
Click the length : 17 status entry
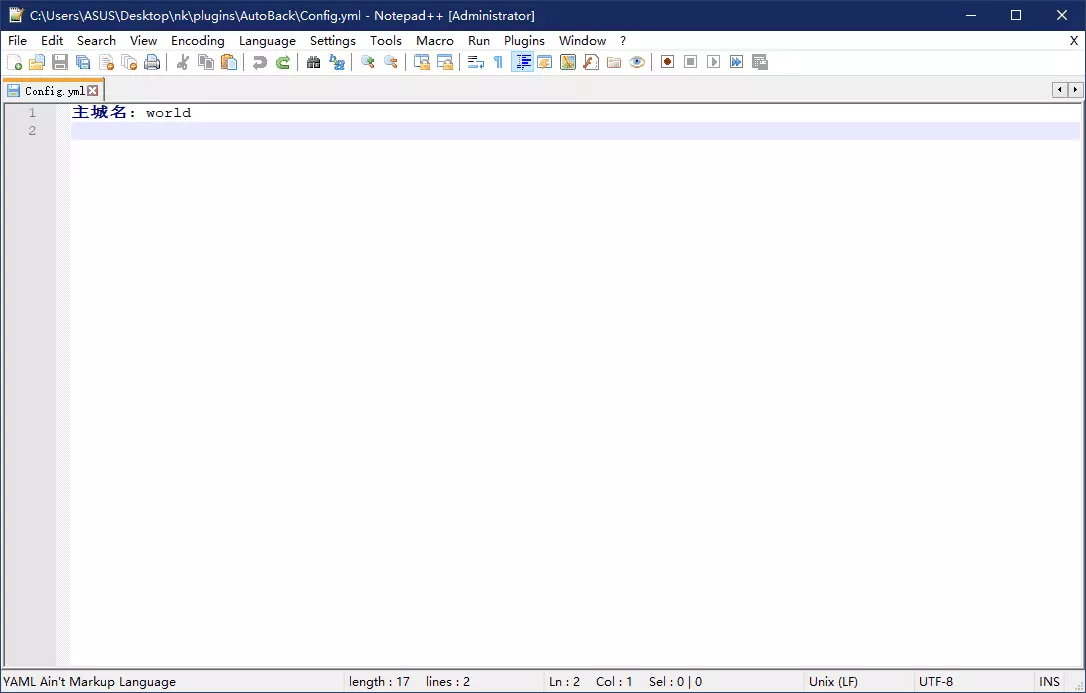380,682
